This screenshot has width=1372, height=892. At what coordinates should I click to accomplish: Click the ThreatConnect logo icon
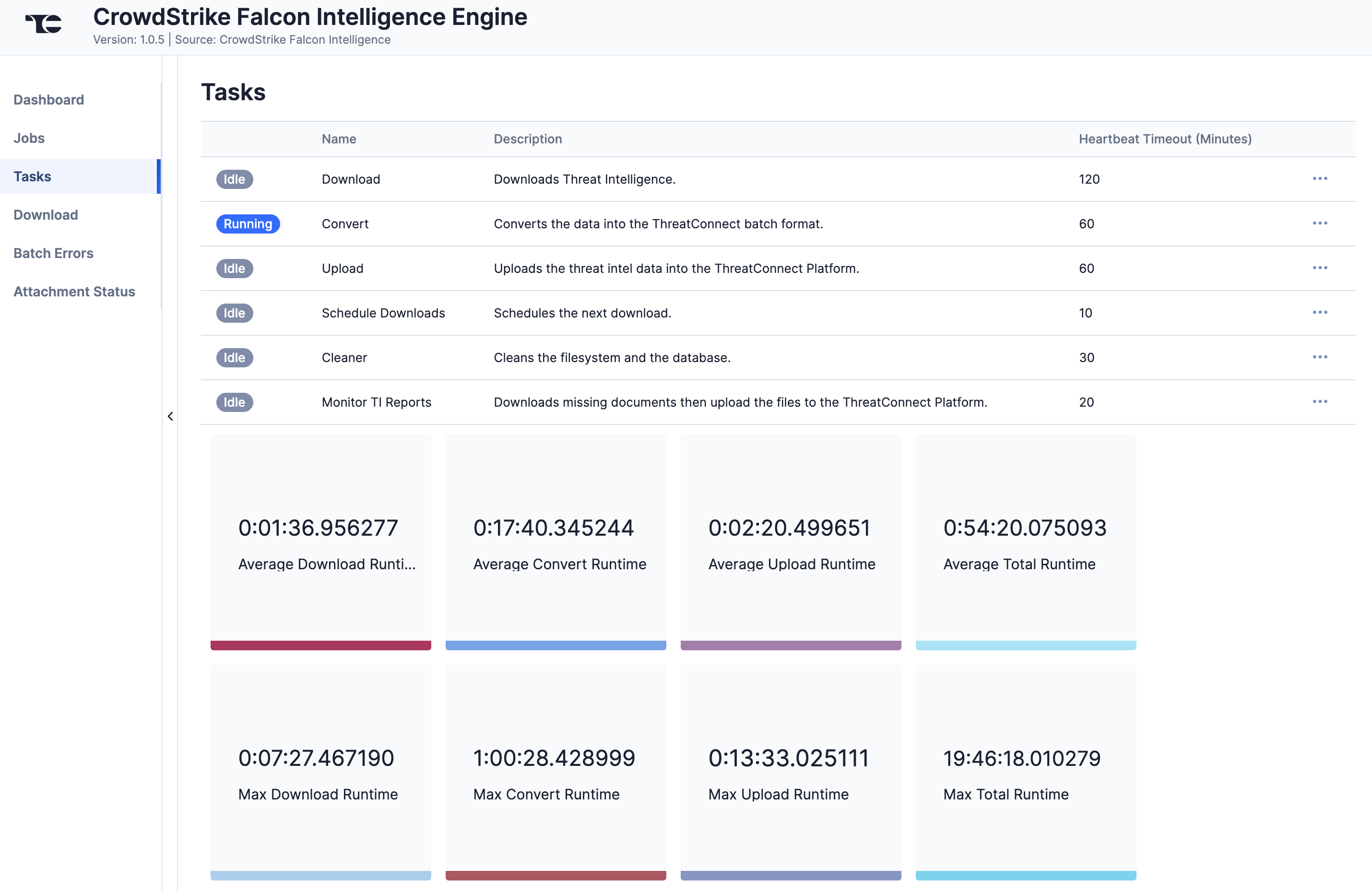[43, 23]
